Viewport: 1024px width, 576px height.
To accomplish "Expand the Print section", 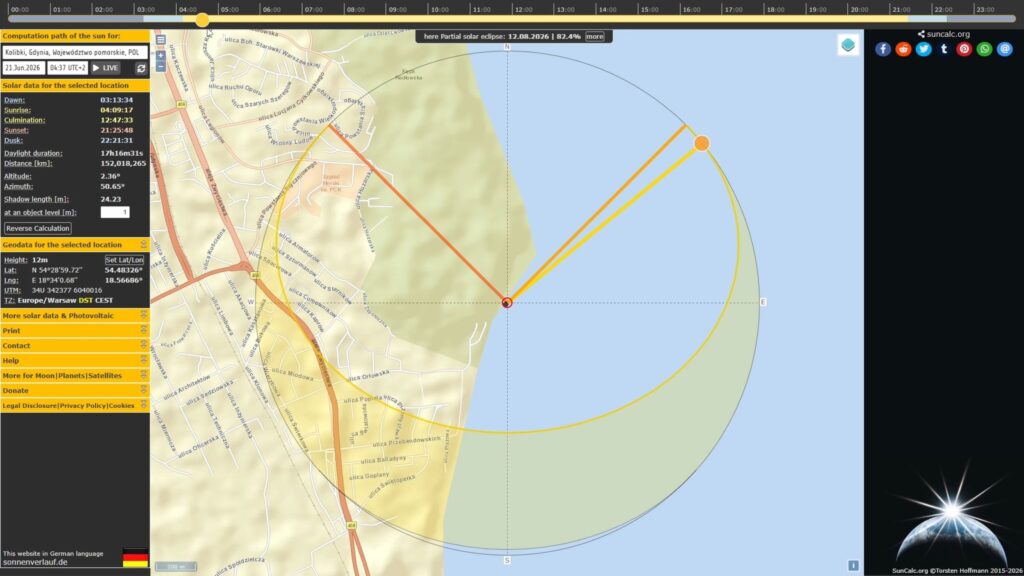I will point(74,330).
